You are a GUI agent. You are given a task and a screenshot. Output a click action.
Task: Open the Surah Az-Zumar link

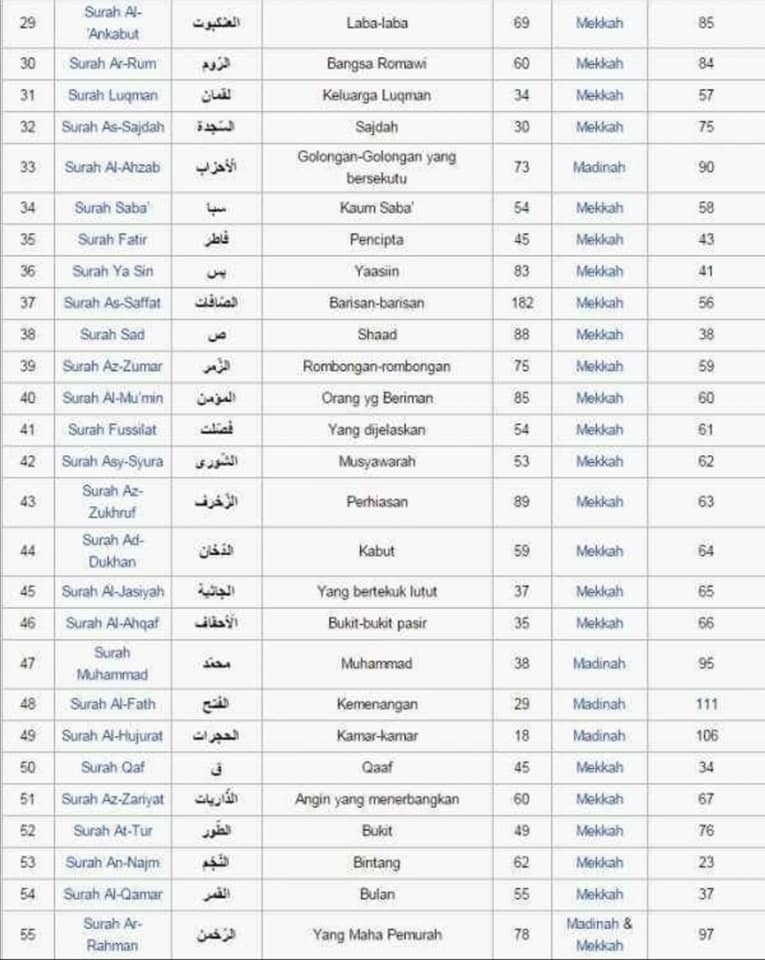click(x=113, y=367)
